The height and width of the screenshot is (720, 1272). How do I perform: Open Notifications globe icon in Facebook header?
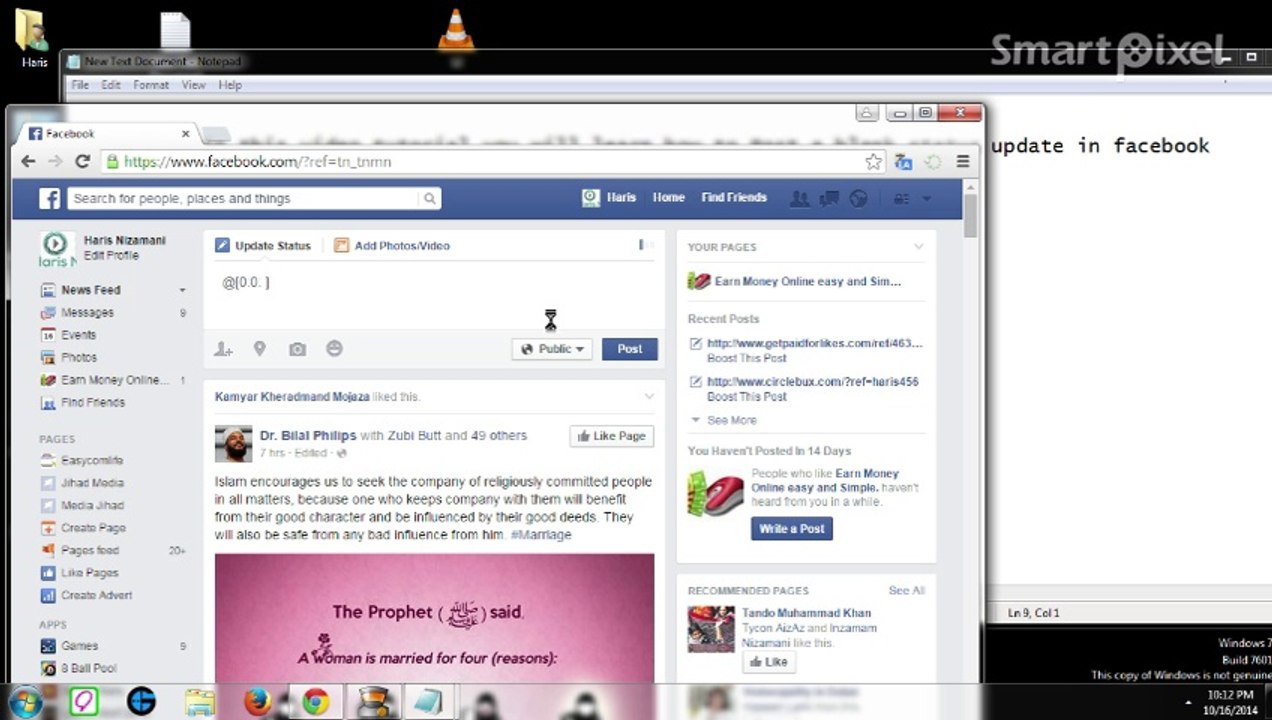click(858, 198)
